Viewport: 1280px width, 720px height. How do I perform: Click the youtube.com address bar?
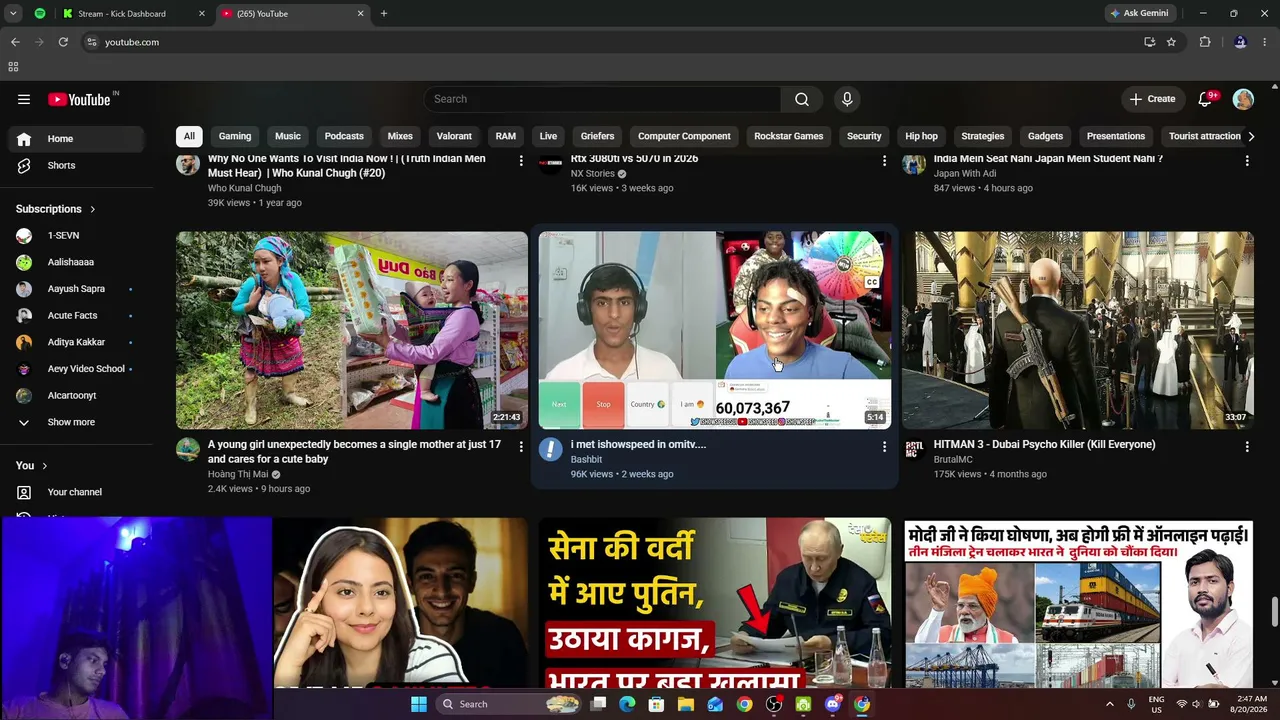(x=610, y=42)
